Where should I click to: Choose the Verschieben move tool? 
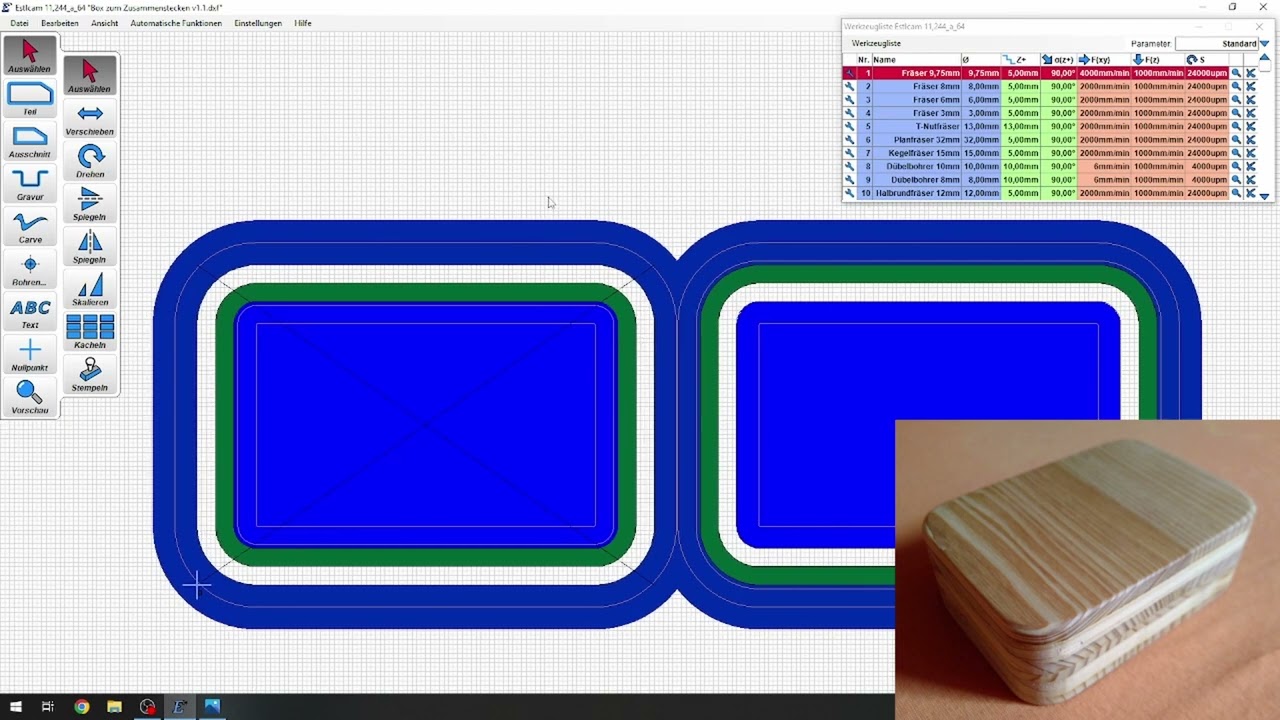90,120
